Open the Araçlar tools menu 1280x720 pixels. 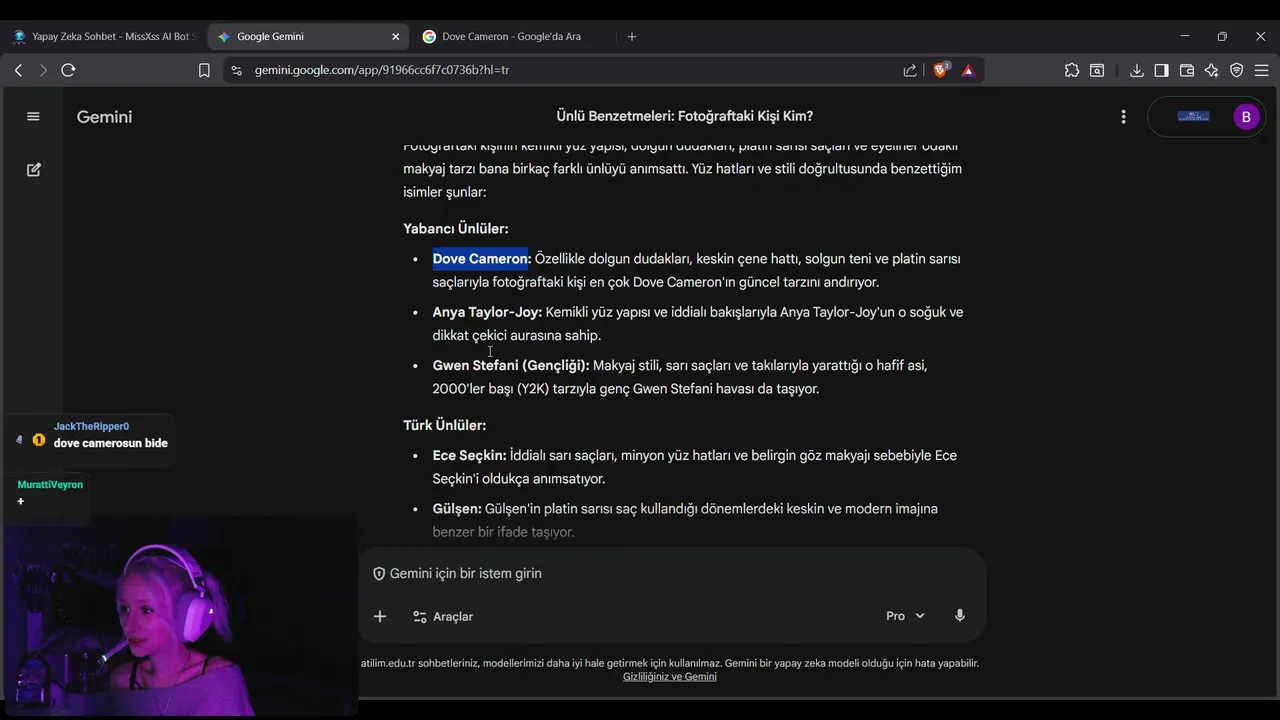(x=443, y=617)
